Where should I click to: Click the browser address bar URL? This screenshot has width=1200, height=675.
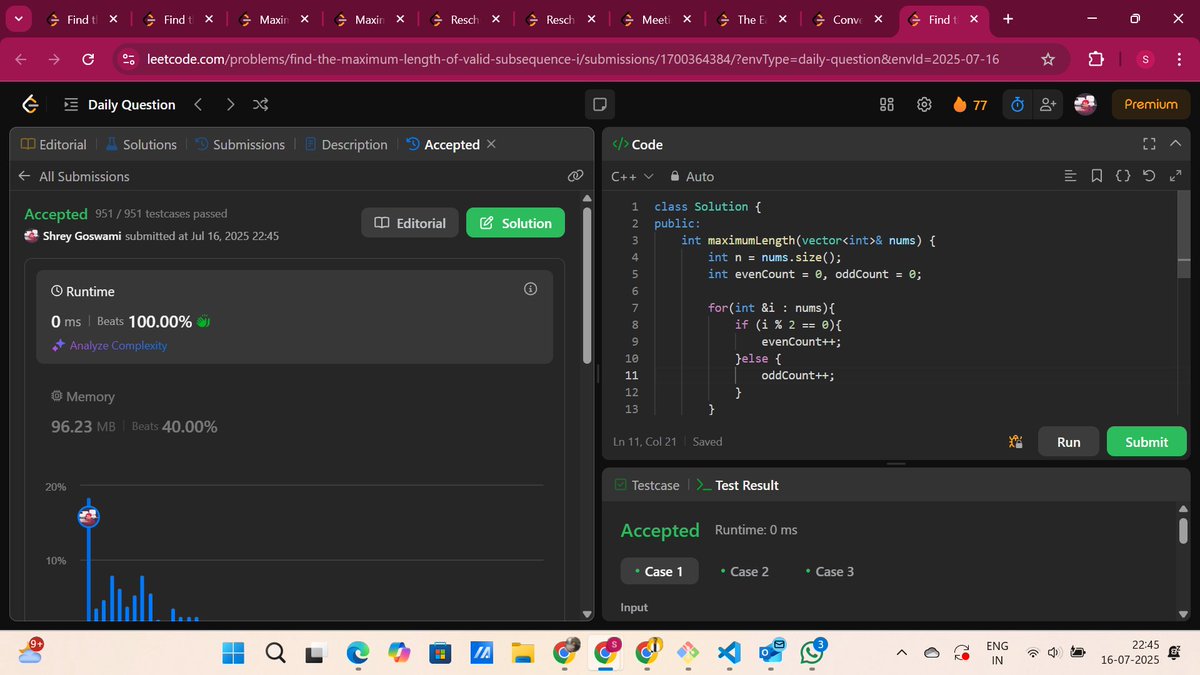click(x=573, y=60)
